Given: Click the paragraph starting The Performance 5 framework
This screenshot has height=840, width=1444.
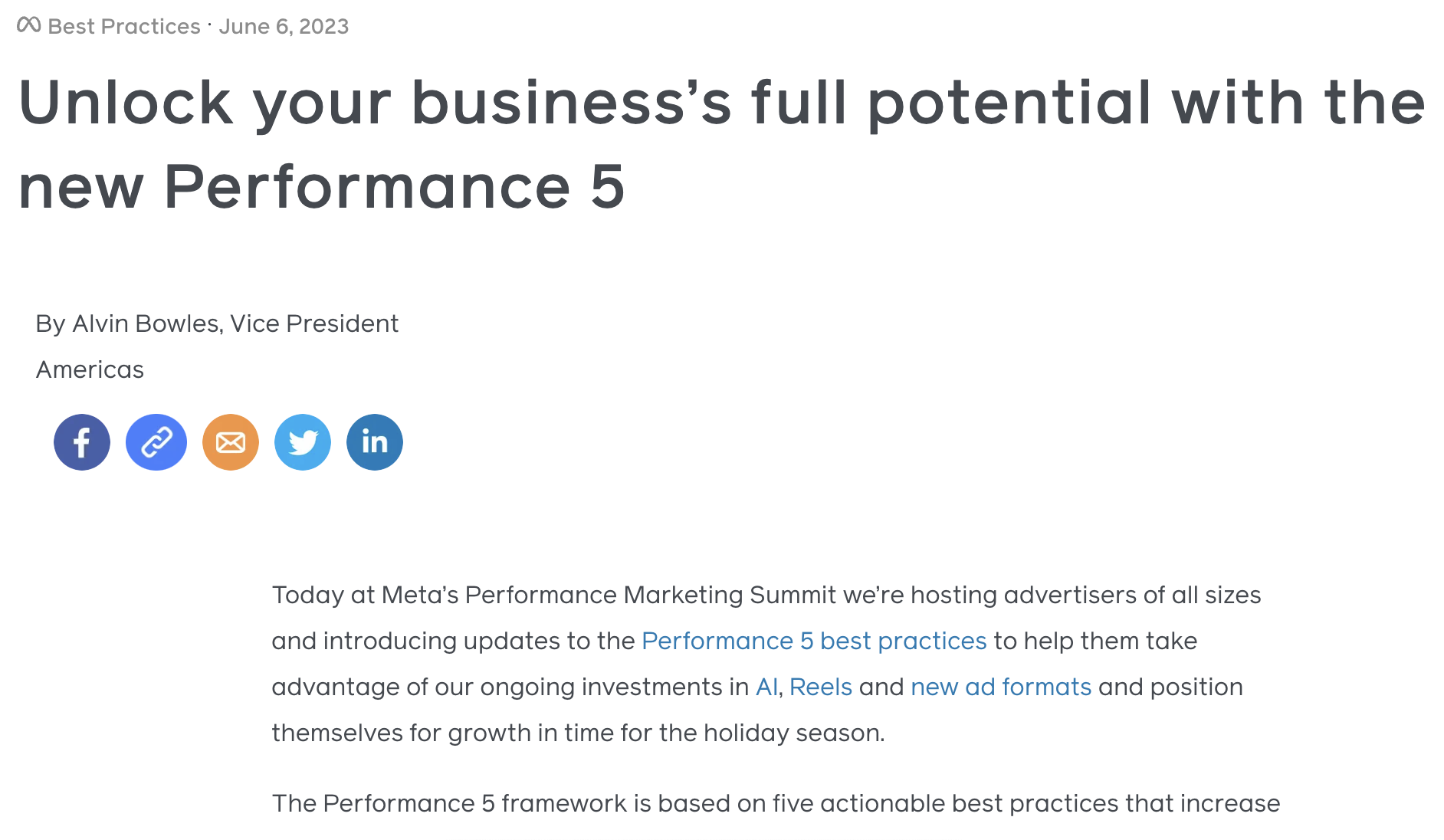Looking at the screenshot, I should click(776, 803).
